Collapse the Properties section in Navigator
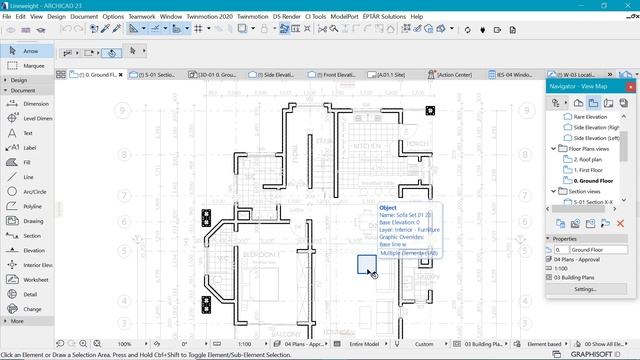640x360 pixels. coord(549,238)
